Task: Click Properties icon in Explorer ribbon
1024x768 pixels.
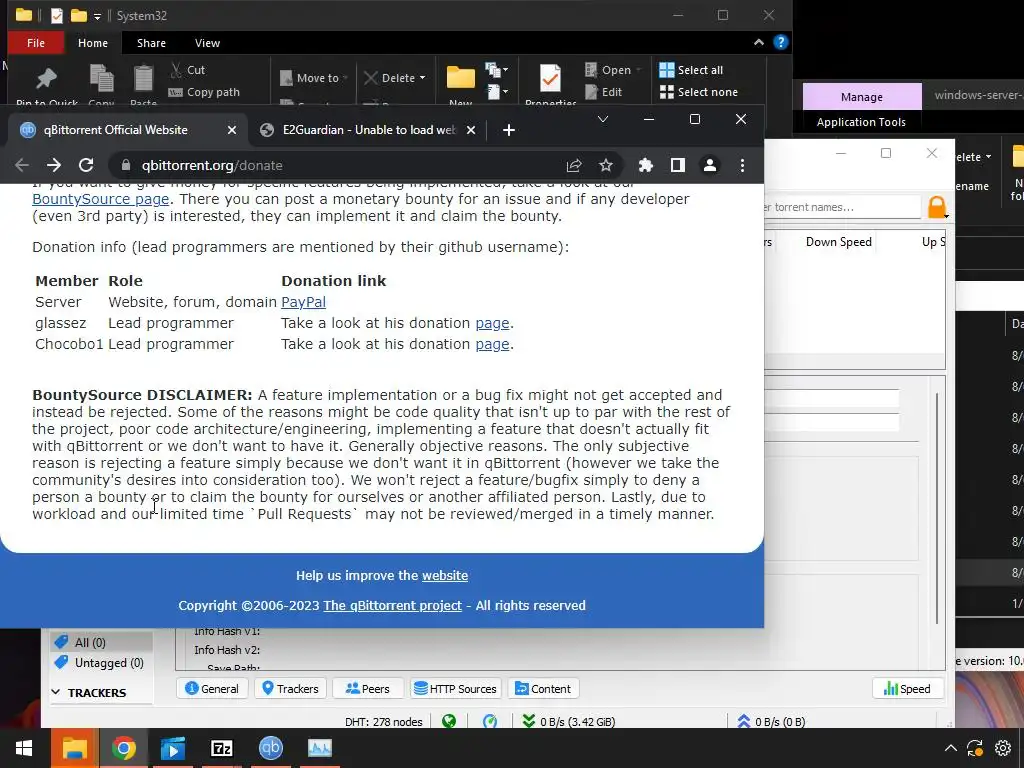Action: 551,79
